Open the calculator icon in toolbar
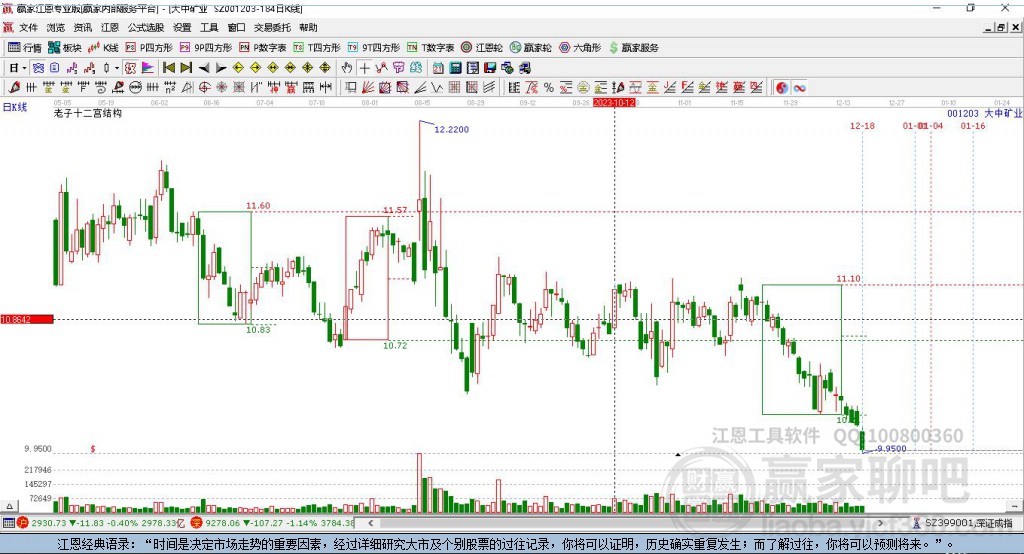Screen dimensions: 1024x554 pyautogui.click(x=455, y=68)
